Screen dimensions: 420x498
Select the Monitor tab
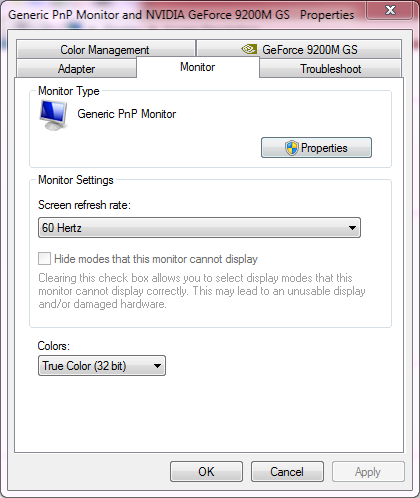point(198,67)
